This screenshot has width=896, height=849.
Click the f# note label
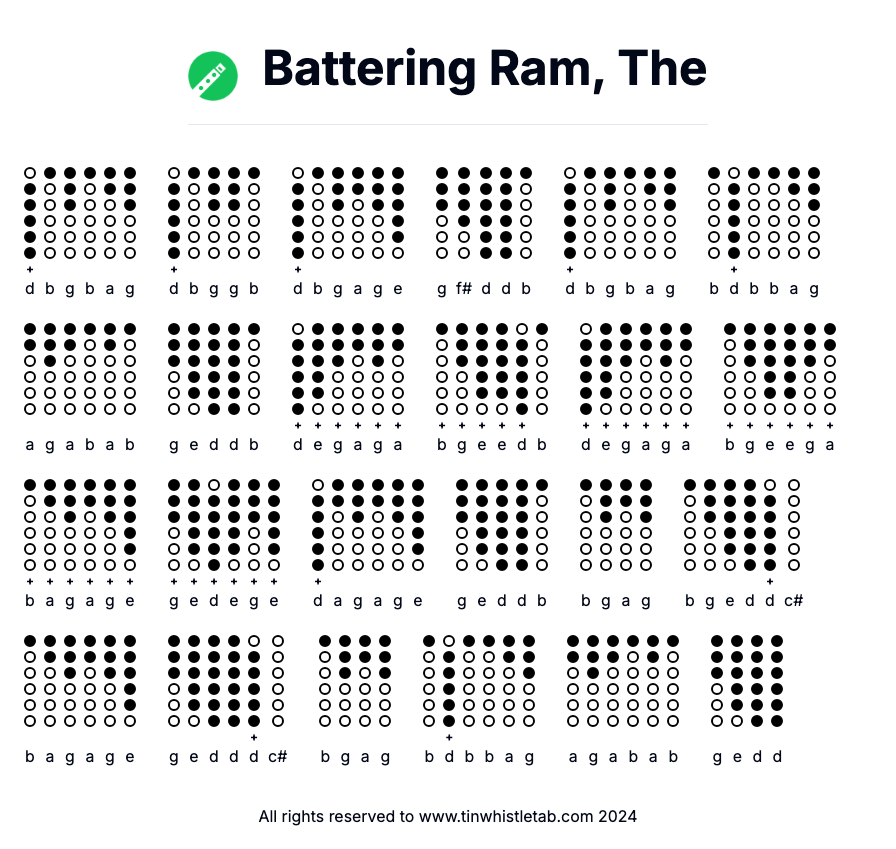coord(464,289)
